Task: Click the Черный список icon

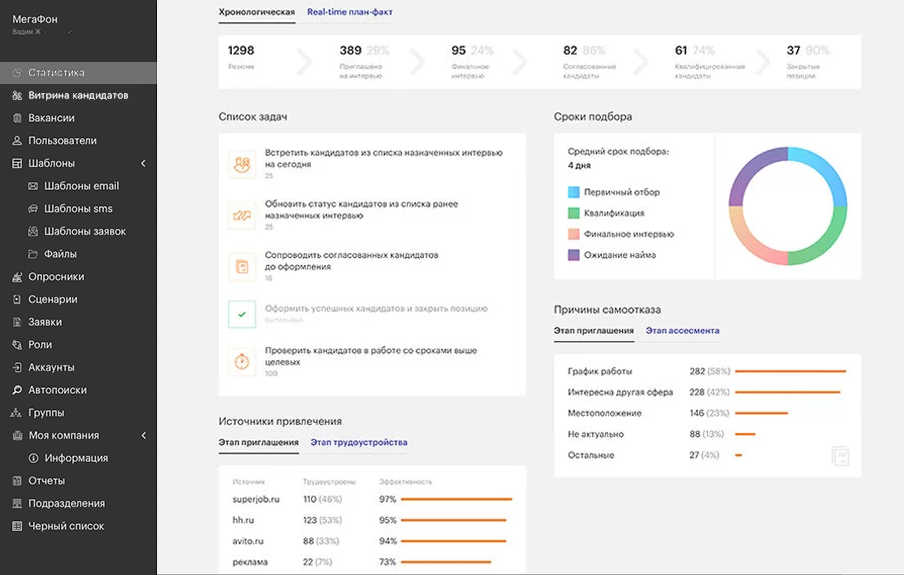Action: coord(17,526)
